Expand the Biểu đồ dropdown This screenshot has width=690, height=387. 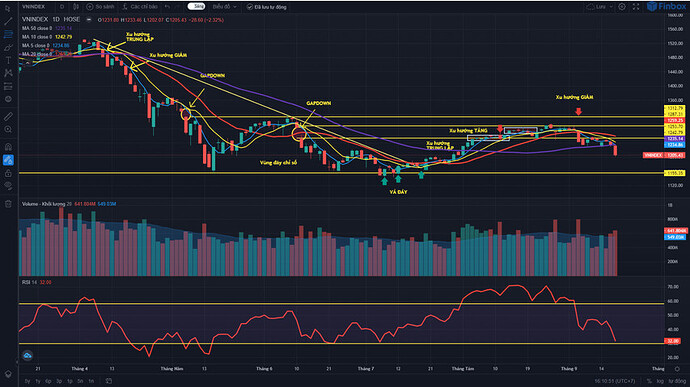click(224, 7)
